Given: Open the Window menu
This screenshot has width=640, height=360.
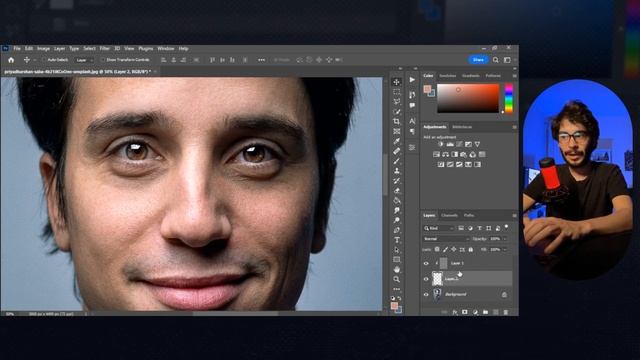Looking at the screenshot, I should click(x=166, y=49).
